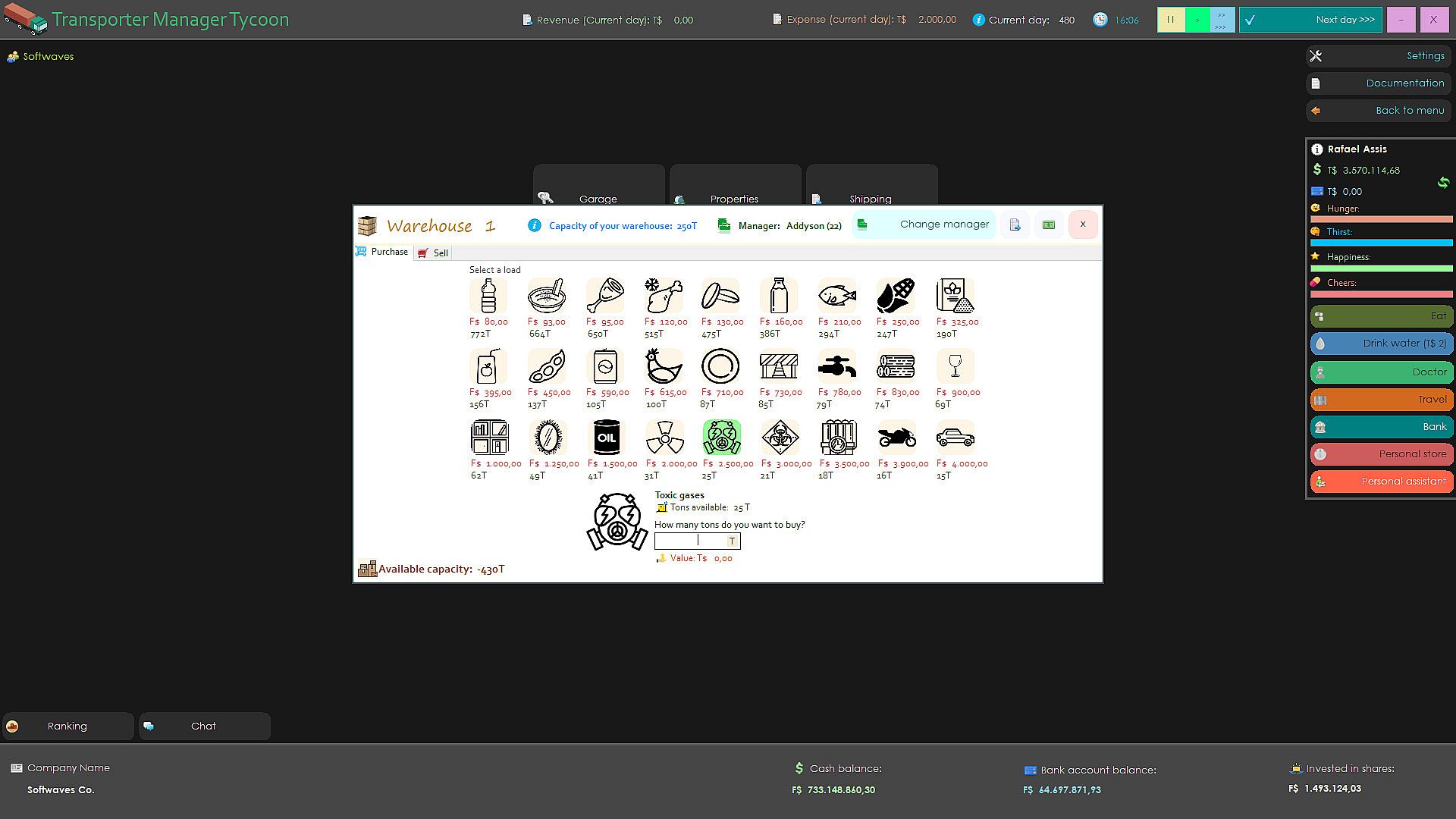Close the Warehouse 1 window
Image resolution: width=1456 pixels, height=819 pixels.
pyautogui.click(x=1082, y=224)
